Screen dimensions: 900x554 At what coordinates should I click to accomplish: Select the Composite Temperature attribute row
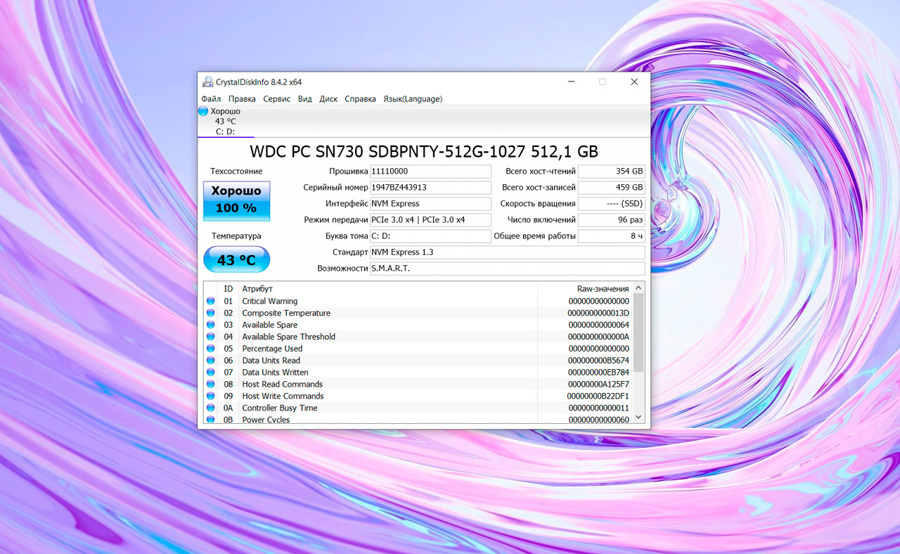pyautogui.click(x=418, y=313)
